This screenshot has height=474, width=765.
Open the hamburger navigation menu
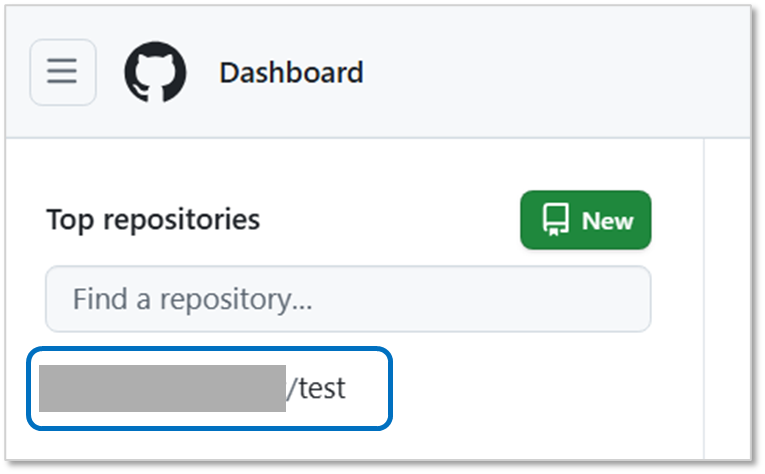point(63,72)
